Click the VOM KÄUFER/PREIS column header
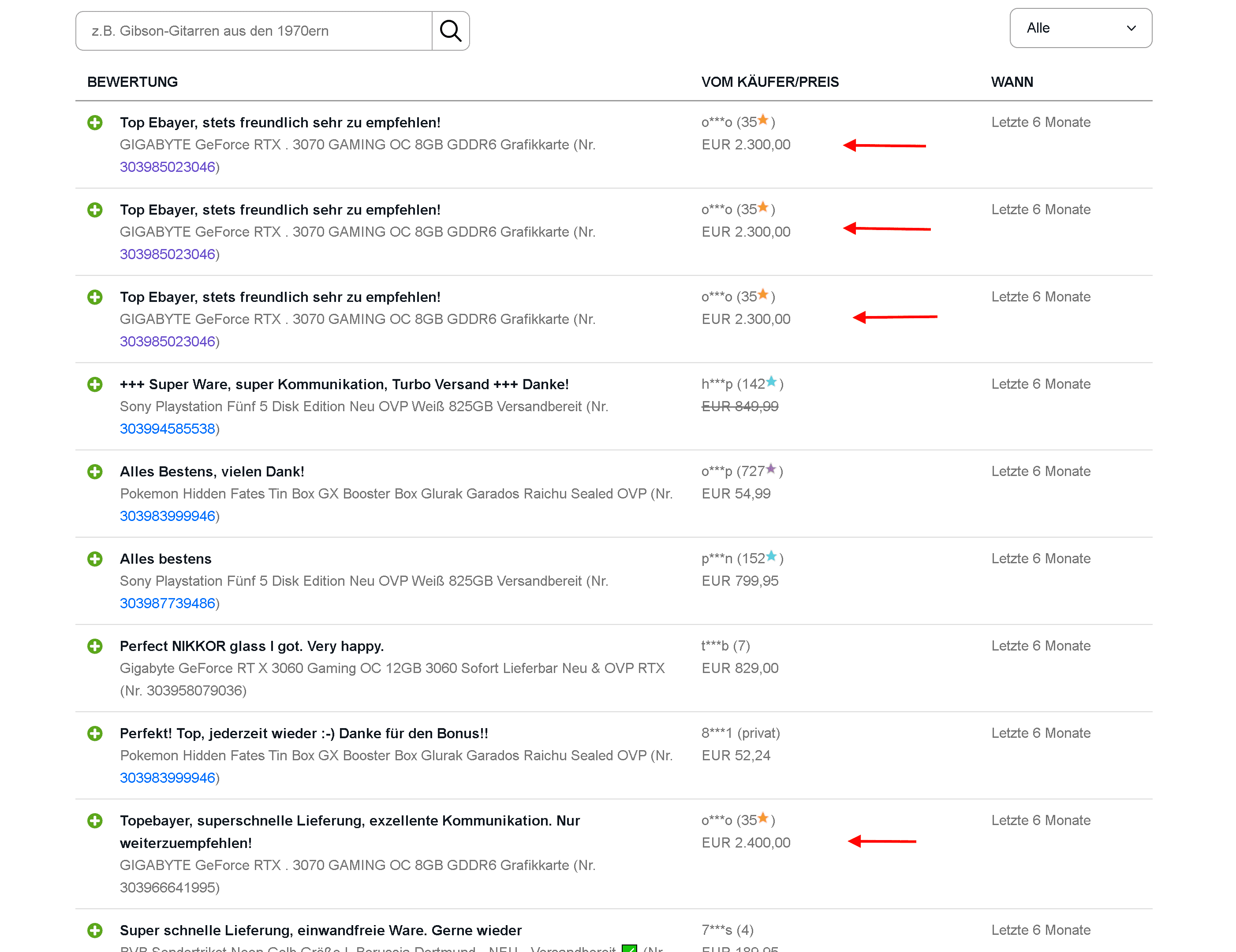Screen dimensions: 1236x952 point(770,82)
